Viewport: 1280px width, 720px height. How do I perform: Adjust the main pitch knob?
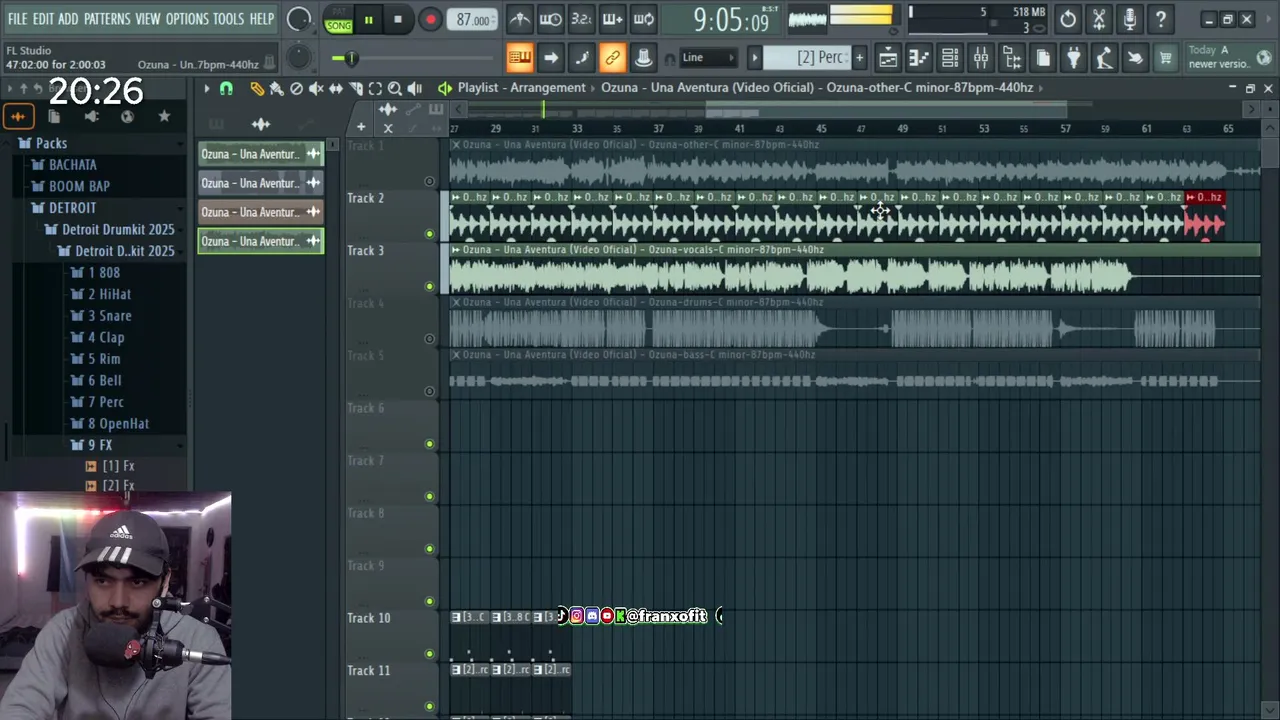coord(298,57)
